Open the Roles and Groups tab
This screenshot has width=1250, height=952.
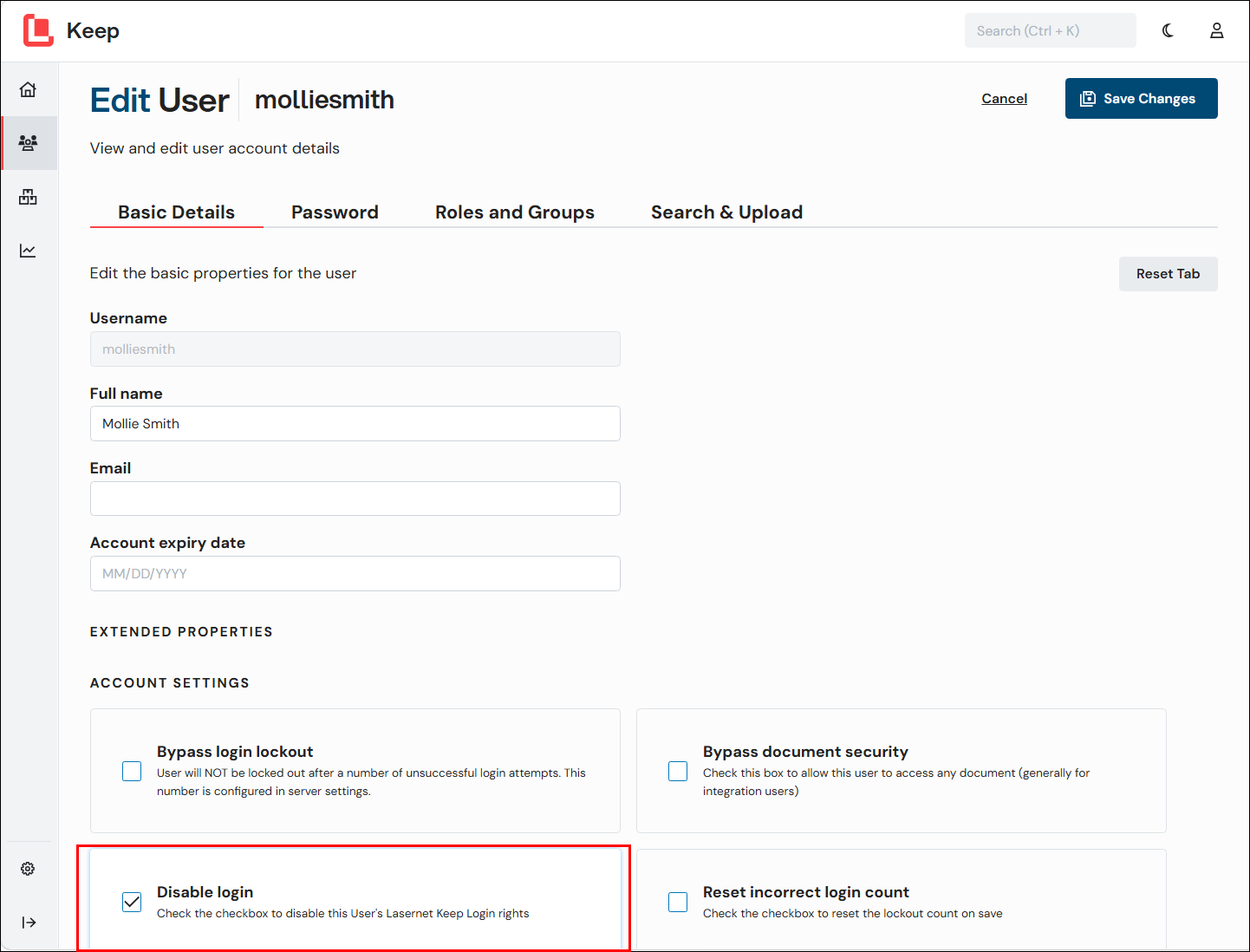coord(515,212)
